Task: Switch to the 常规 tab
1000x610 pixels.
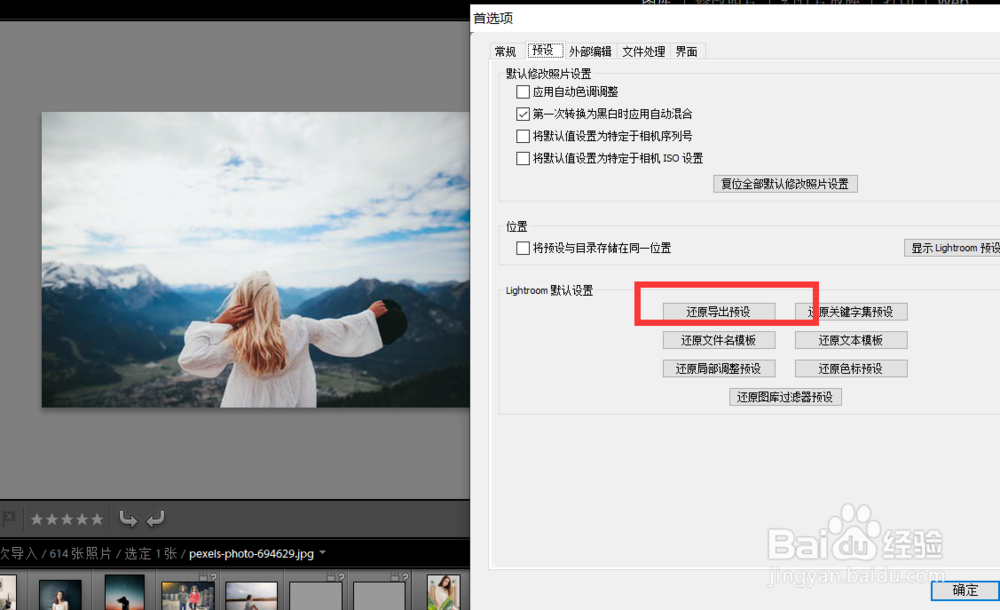Action: 505,51
